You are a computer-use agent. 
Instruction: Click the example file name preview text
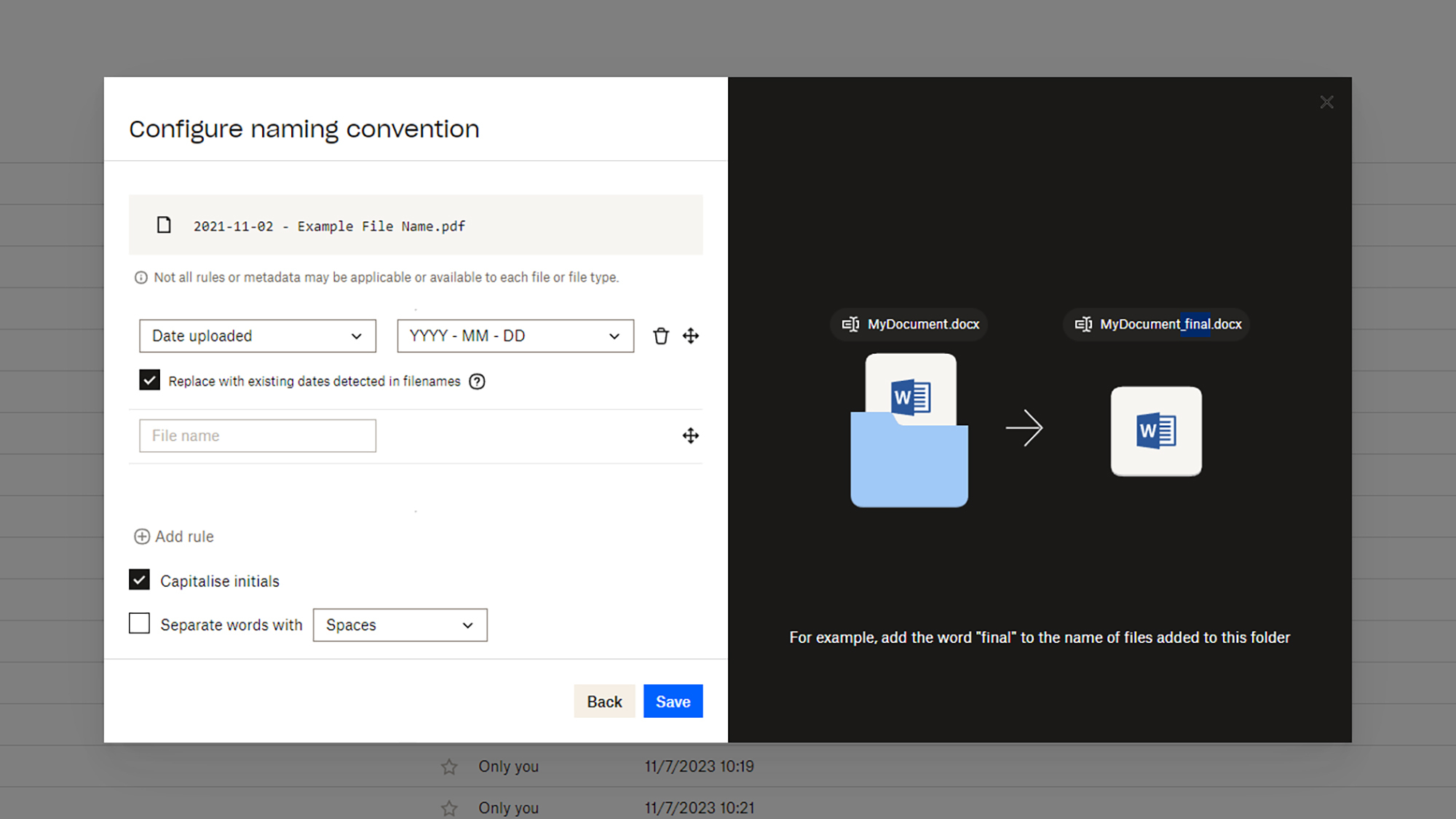click(x=329, y=226)
